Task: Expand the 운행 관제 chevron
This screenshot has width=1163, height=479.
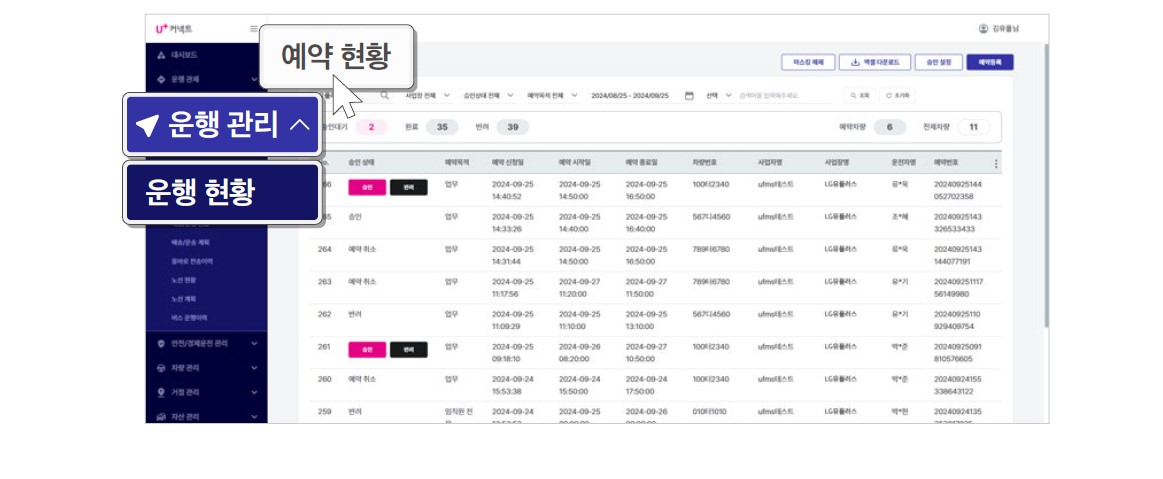Action: tap(254, 79)
